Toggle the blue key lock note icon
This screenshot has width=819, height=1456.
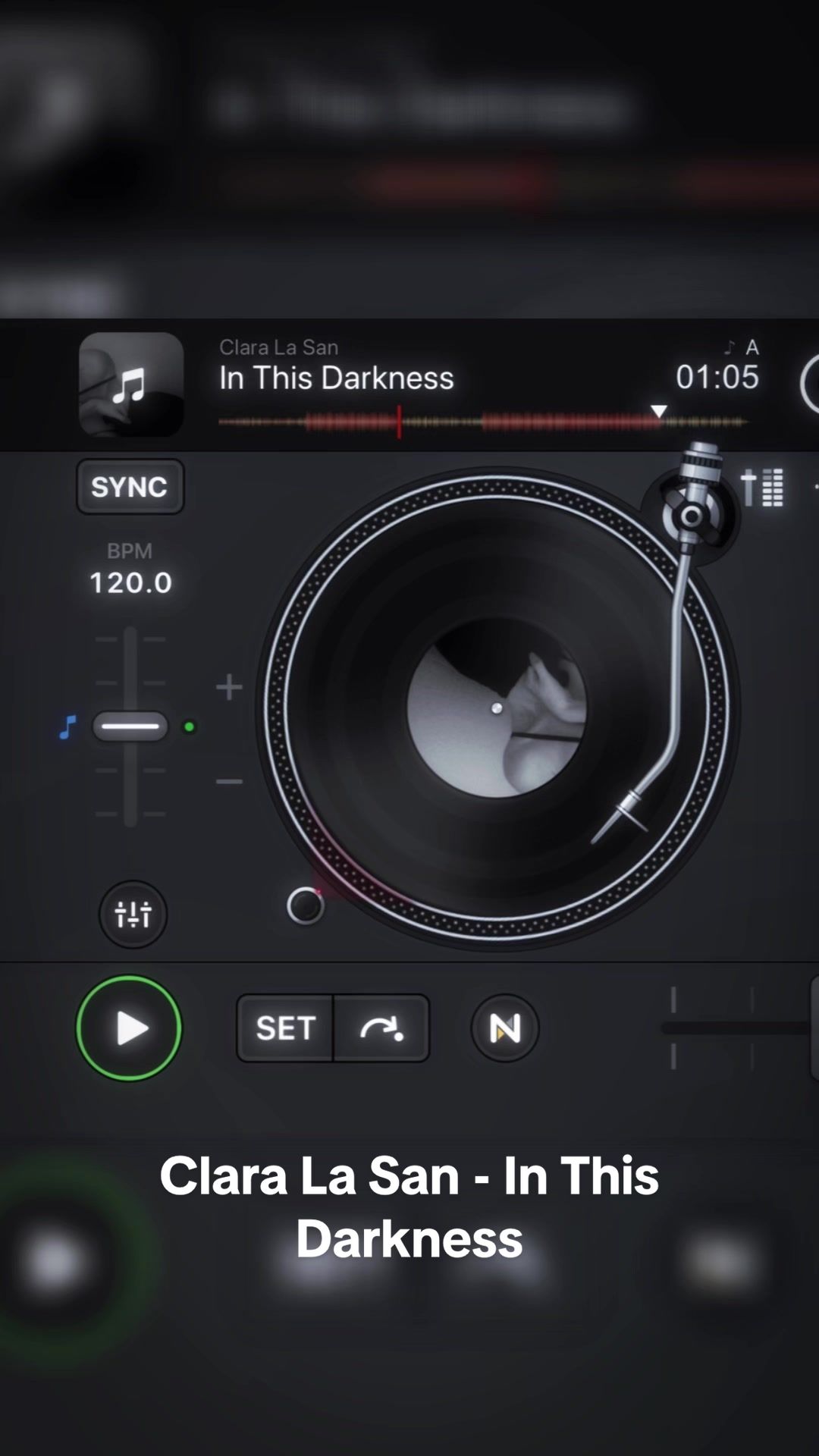tap(67, 727)
